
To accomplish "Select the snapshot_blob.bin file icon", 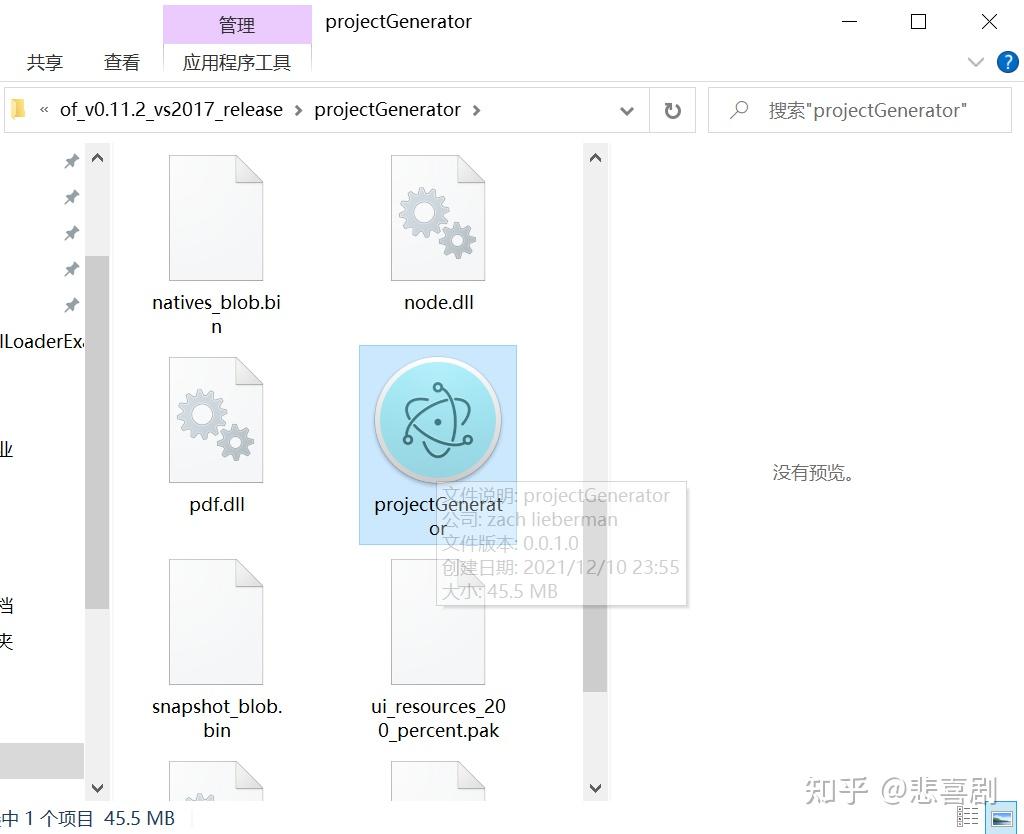I will [x=215, y=620].
